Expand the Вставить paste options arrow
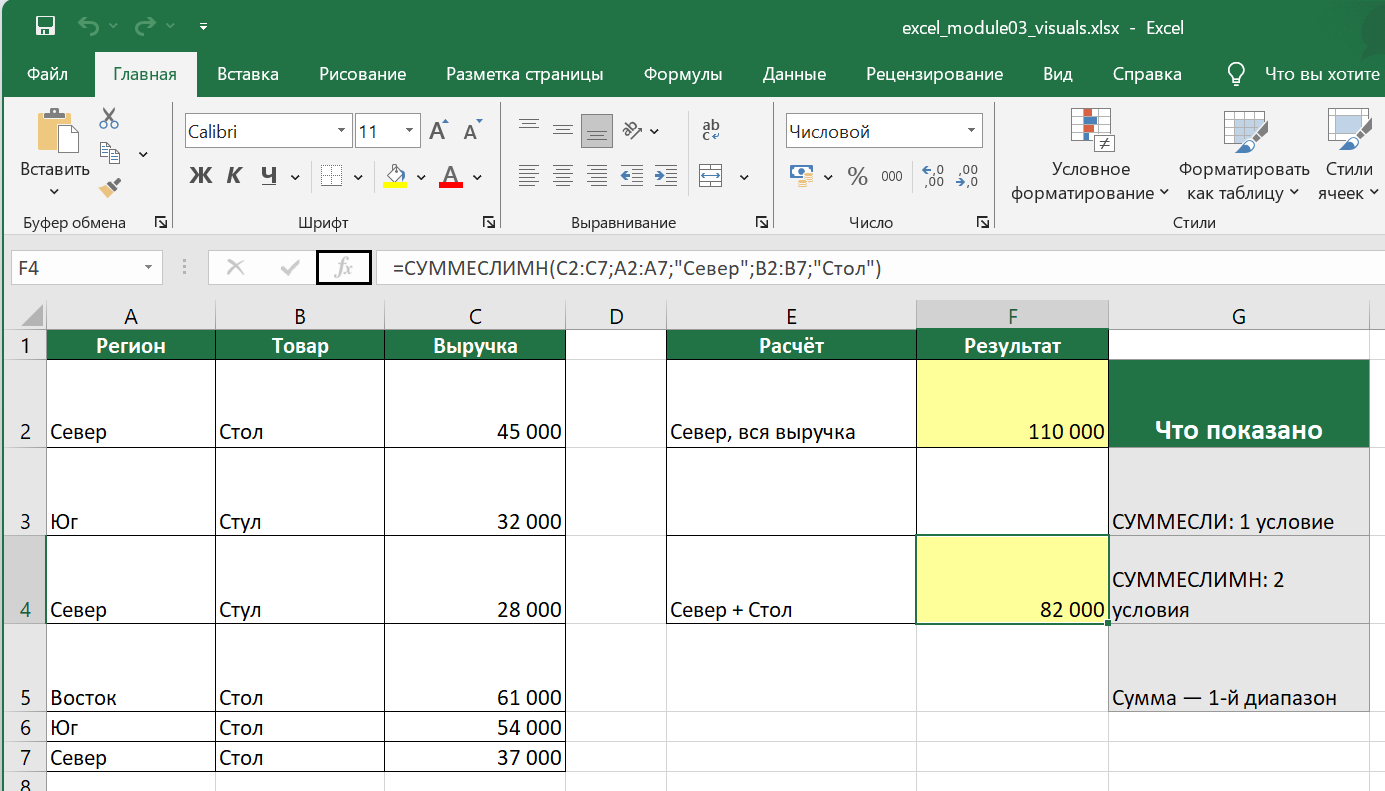The height and width of the screenshot is (791, 1385). [54, 192]
